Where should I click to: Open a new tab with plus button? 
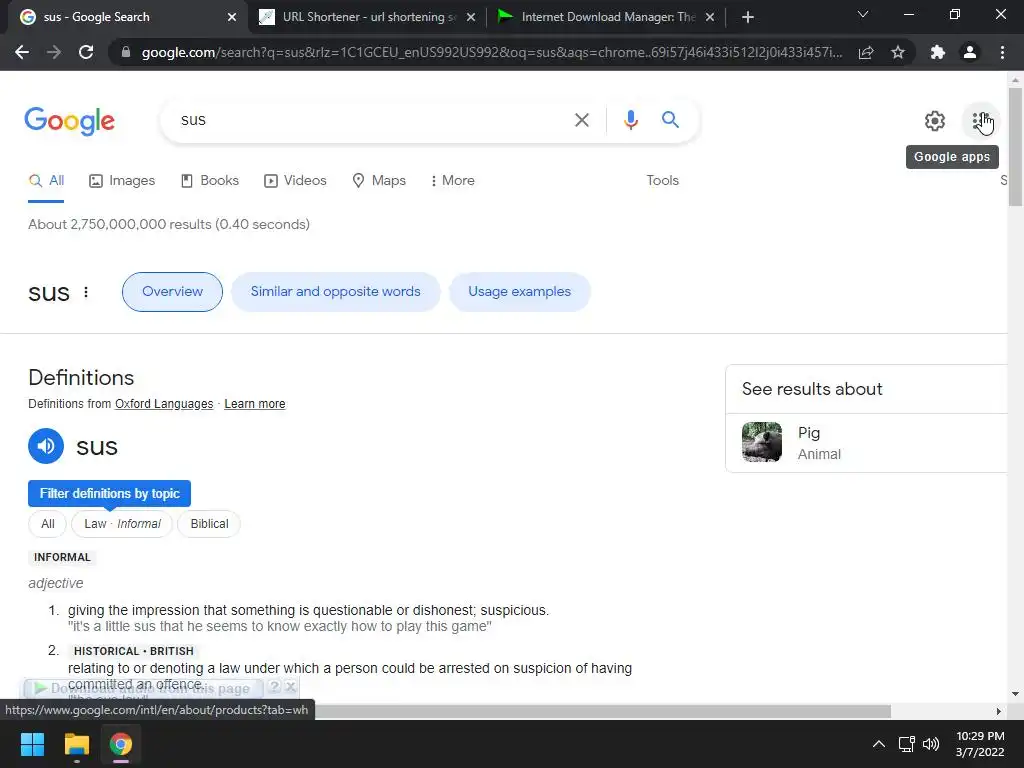pyautogui.click(x=748, y=17)
